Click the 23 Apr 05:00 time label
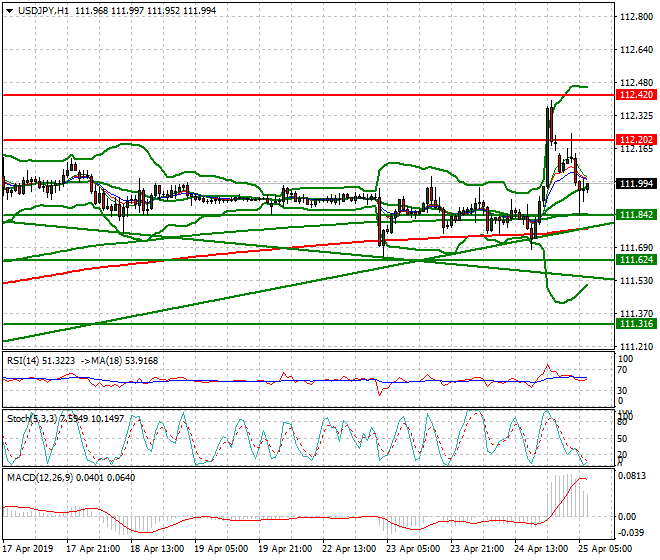This screenshot has width=660, height=560. pos(413,549)
